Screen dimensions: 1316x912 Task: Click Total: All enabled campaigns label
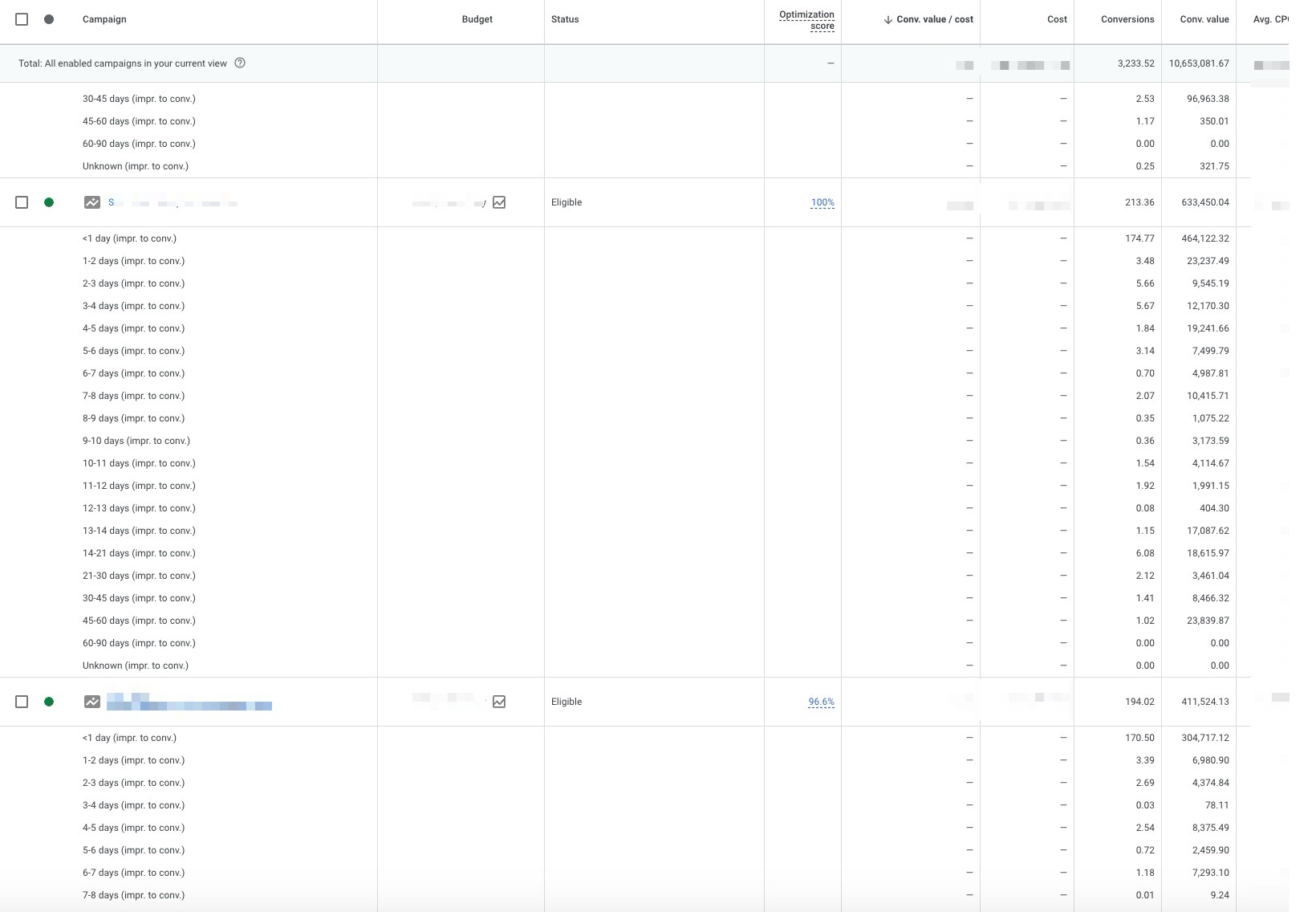pos(123,63)
